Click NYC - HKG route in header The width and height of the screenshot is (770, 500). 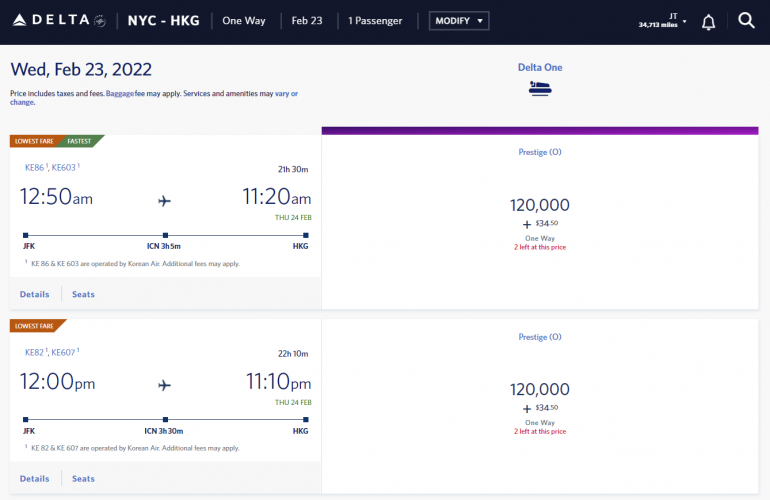(x=163, y=21)
